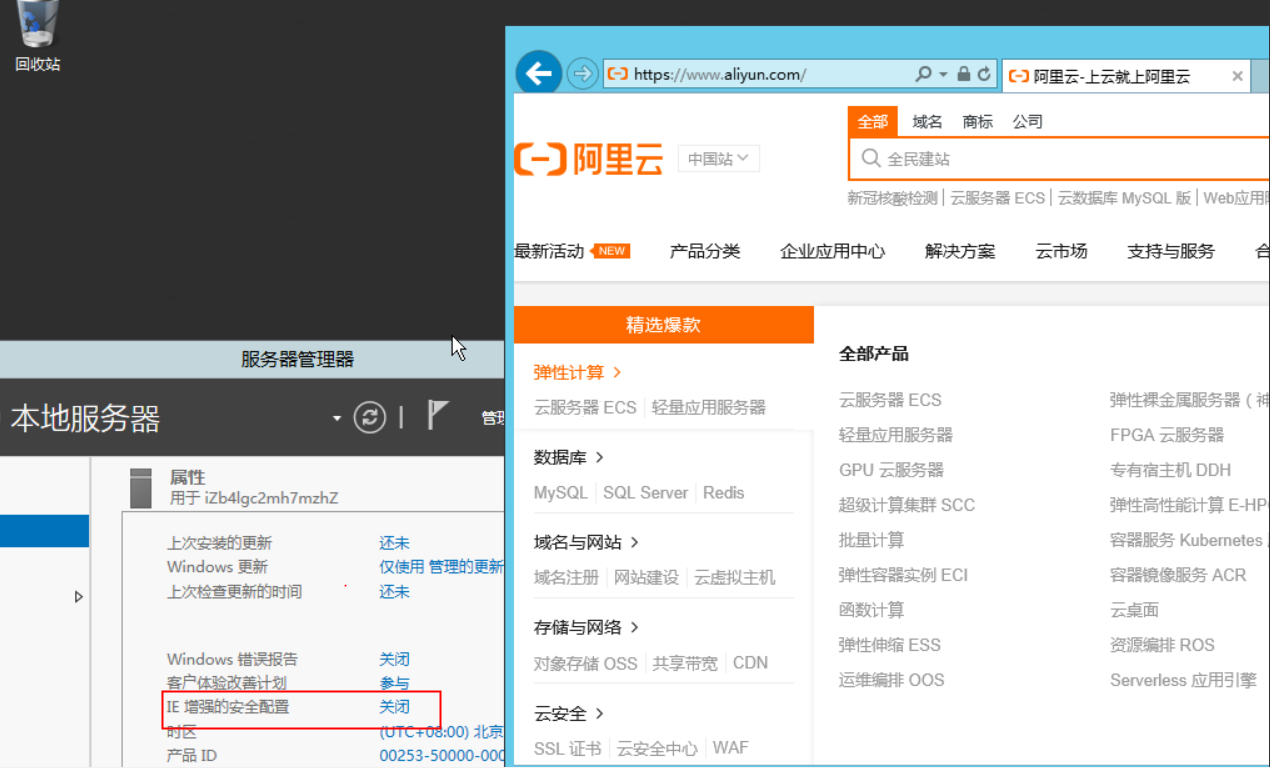
Task: Click FPGA 云服务器 product link
Action: 1167,435
